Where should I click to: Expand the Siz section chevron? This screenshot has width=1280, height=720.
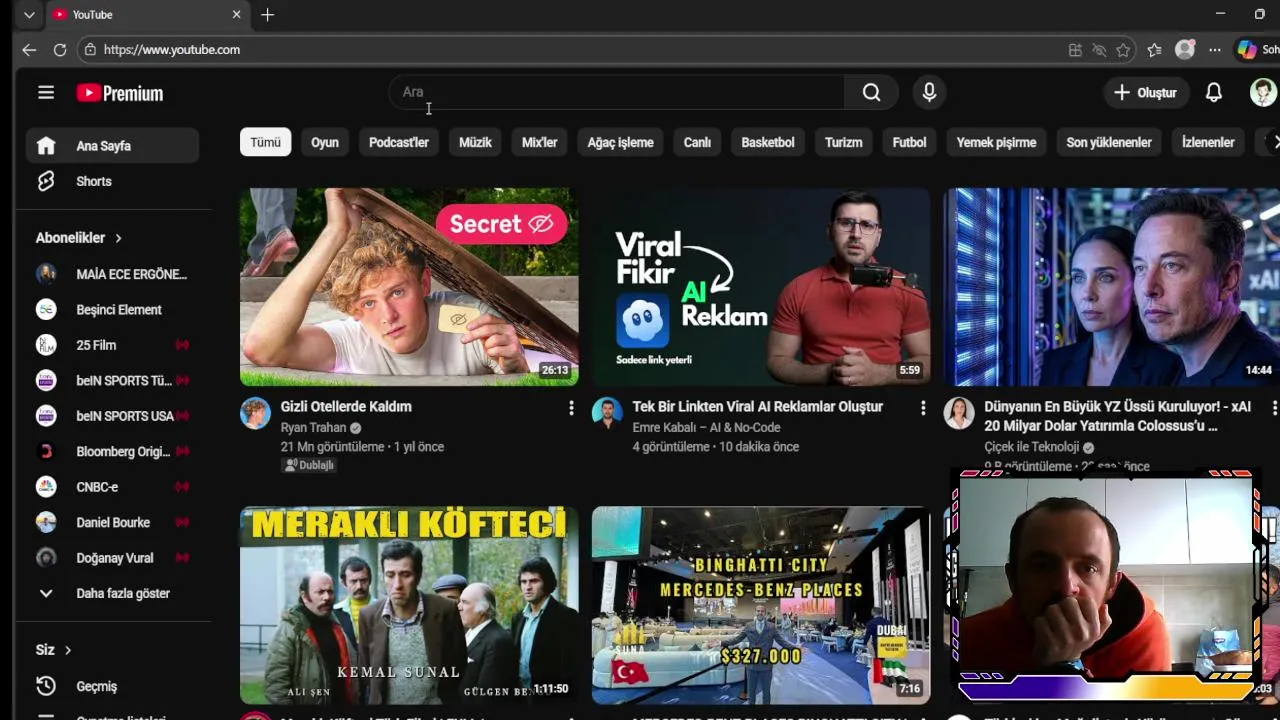68,650
